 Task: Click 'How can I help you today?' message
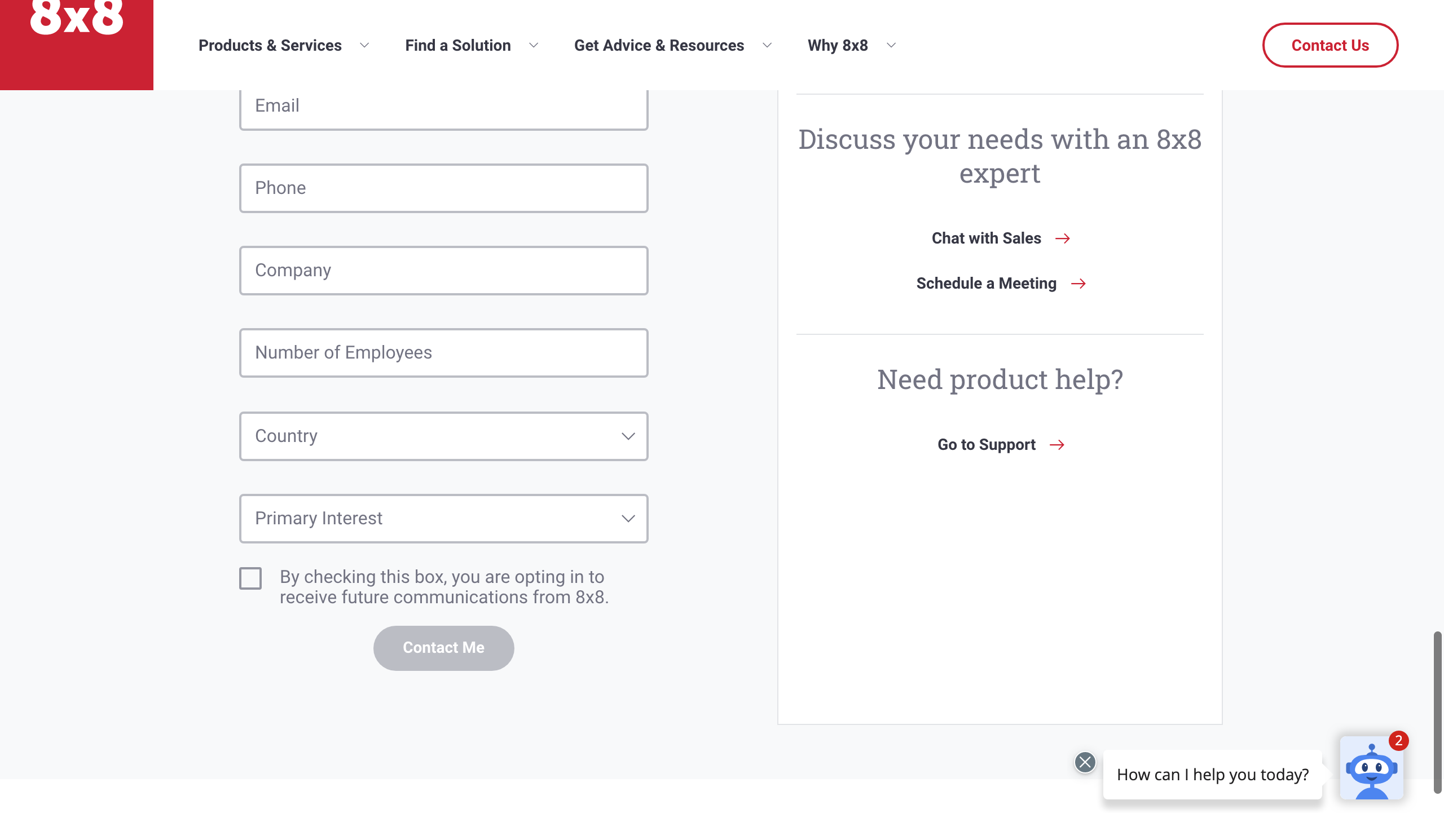click(x=1212, y=775)
